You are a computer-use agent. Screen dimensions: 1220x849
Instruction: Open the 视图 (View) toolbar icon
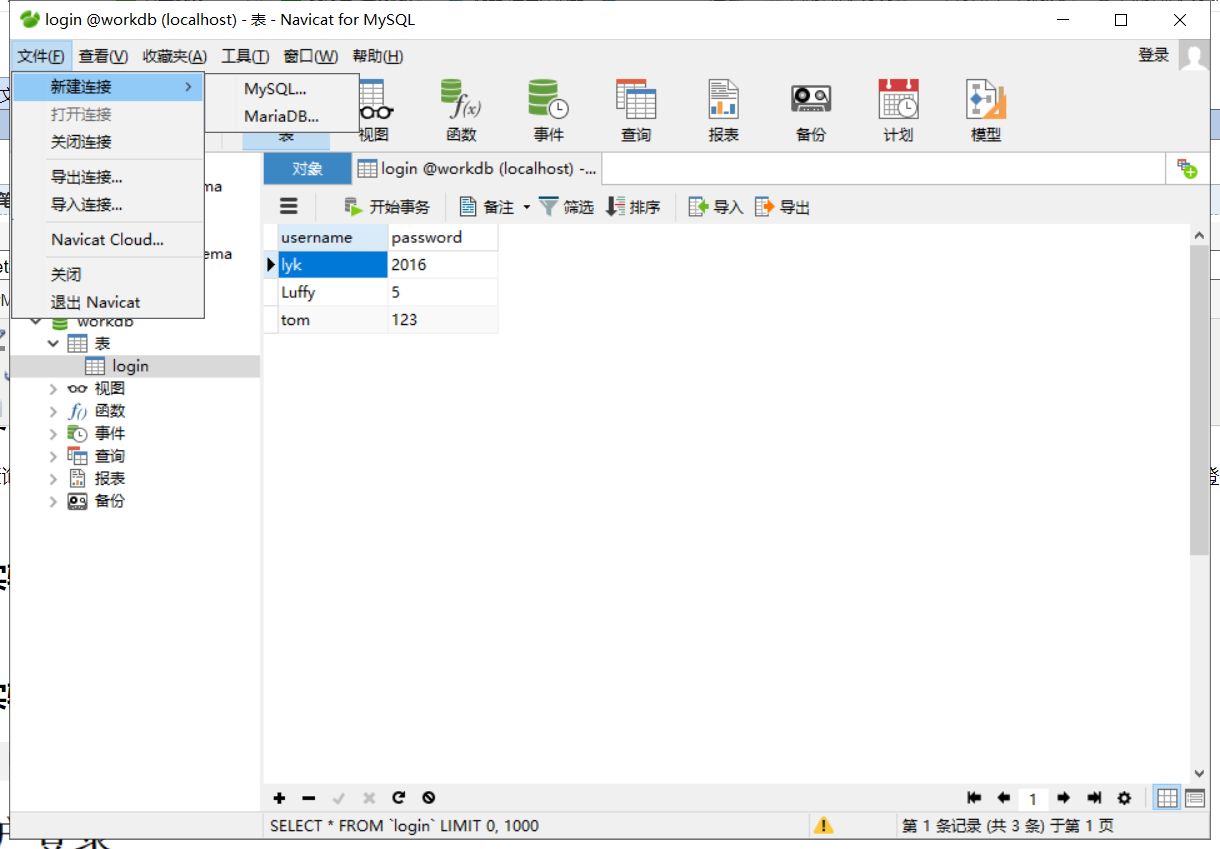point(374,110)
